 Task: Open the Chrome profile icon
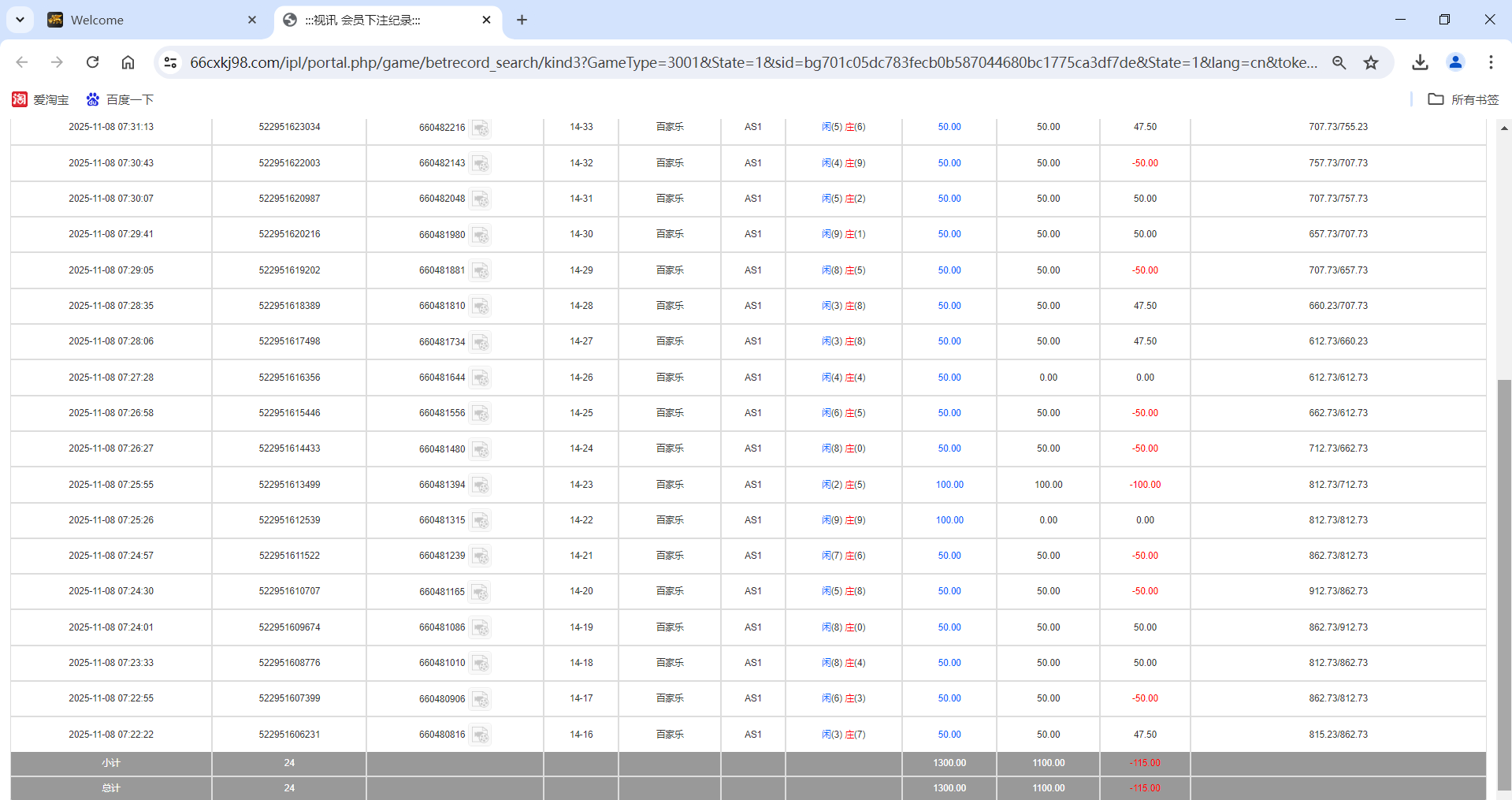[1455, 62]
